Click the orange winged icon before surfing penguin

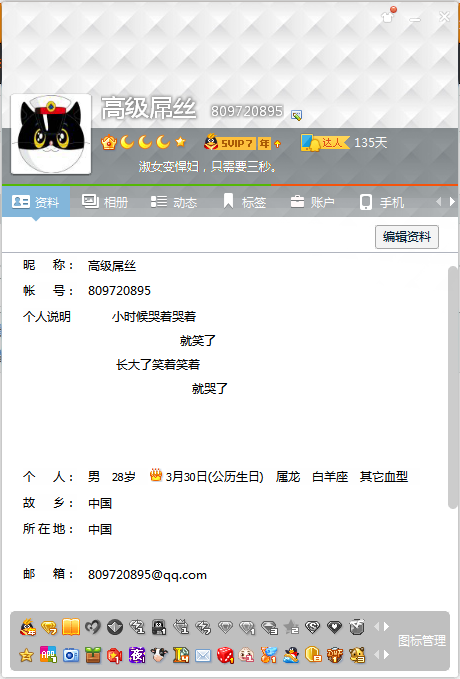[x=269, y=655]
